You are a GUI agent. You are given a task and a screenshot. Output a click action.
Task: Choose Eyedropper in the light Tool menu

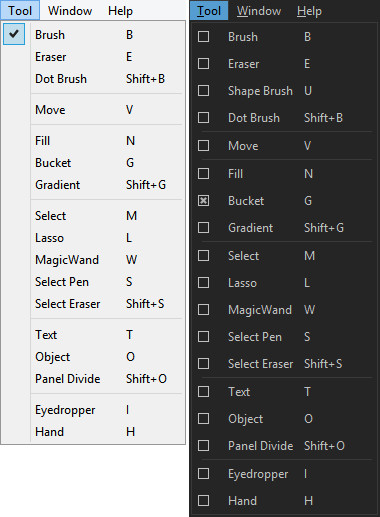point(107,410)
